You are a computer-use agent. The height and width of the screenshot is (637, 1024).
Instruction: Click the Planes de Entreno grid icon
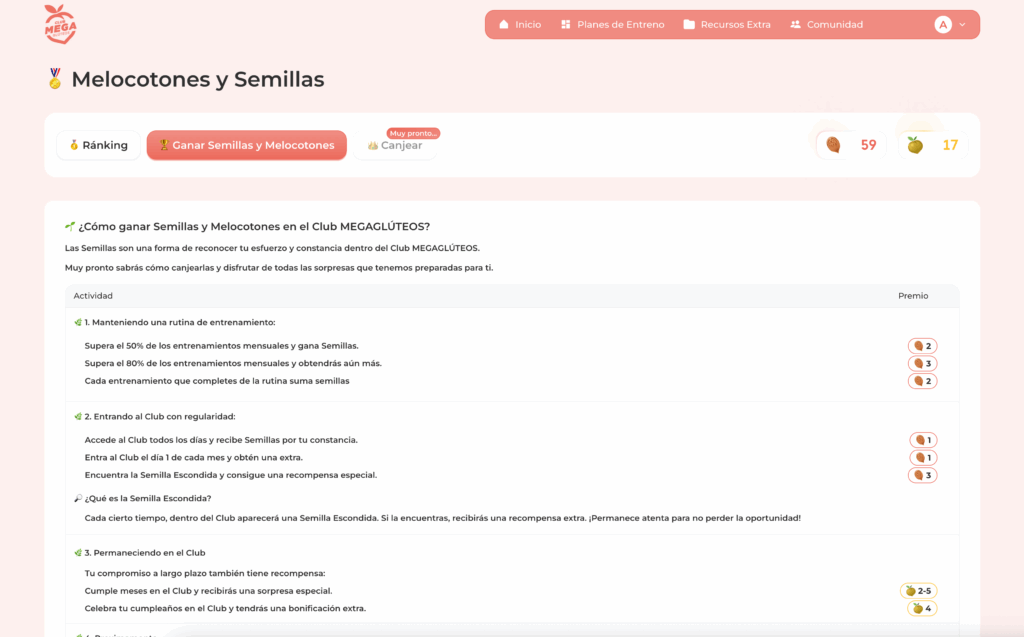tap(566, 25)
